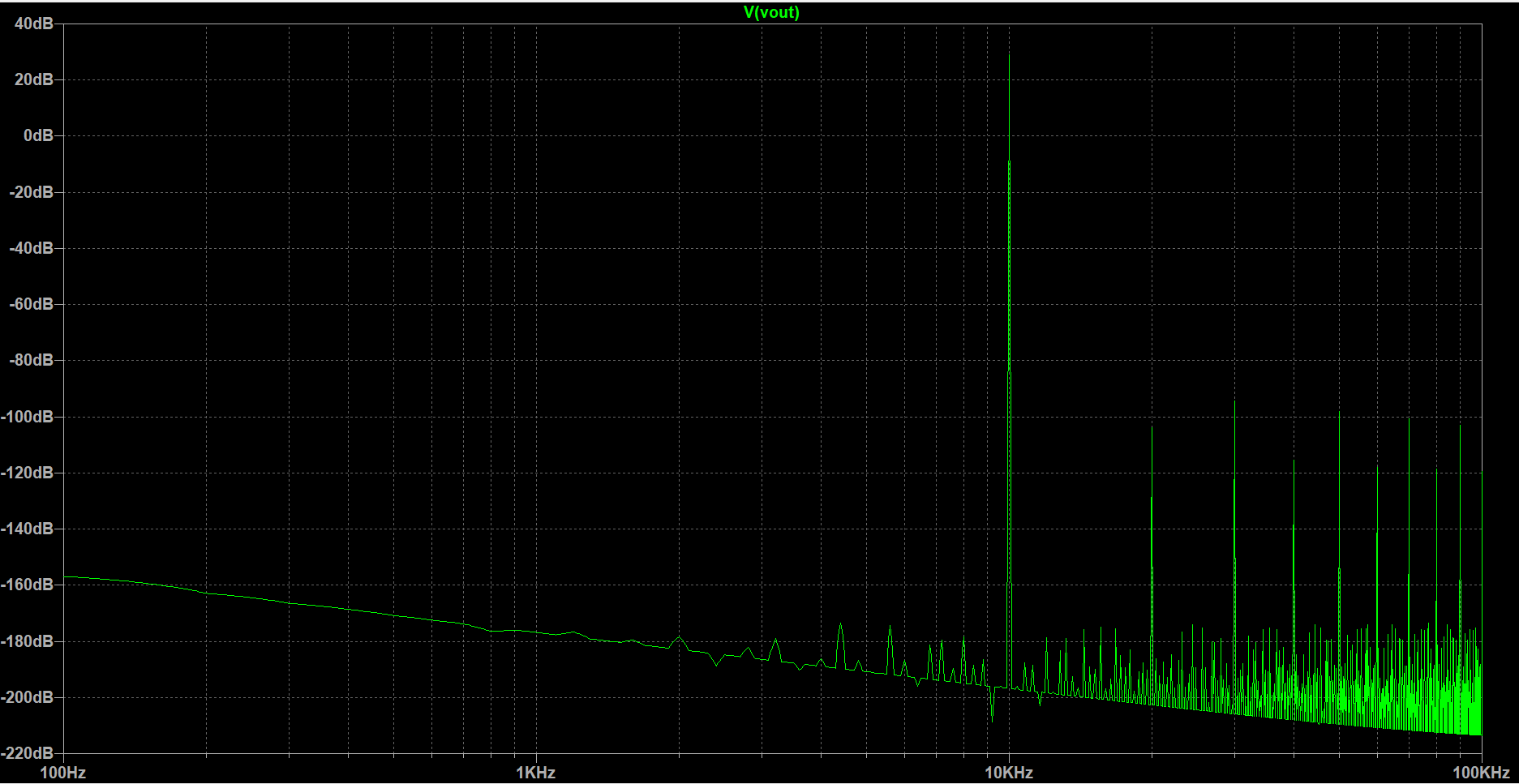Click the 10KHz frequency axis label
Image resolution: width=1519 pixels, height=784 pixels.
(1009, 773)
